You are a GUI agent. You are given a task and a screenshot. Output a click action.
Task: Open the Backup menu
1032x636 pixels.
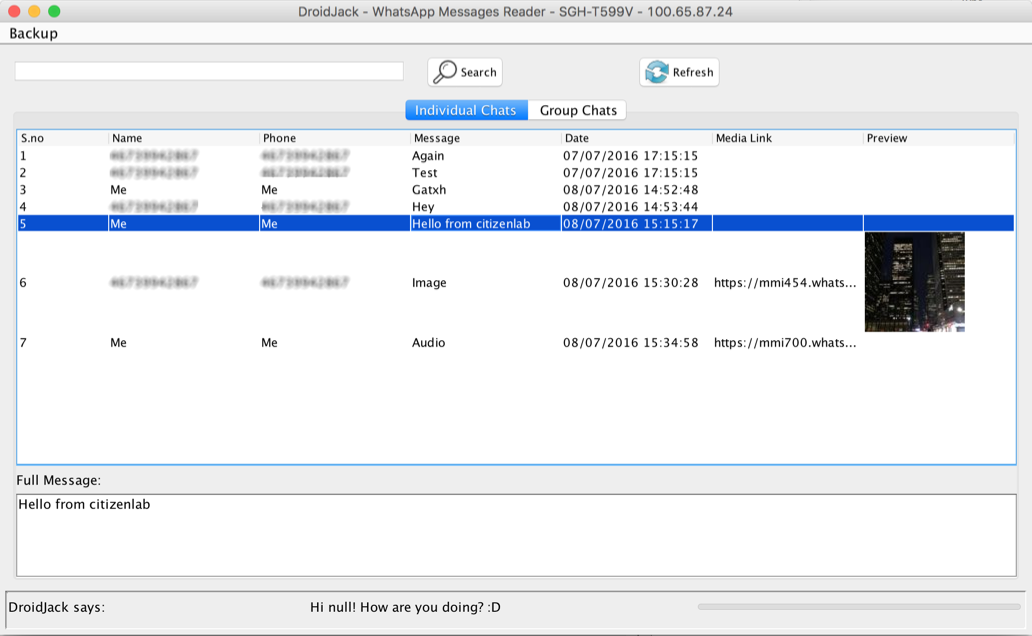click(x=34, y=33)
